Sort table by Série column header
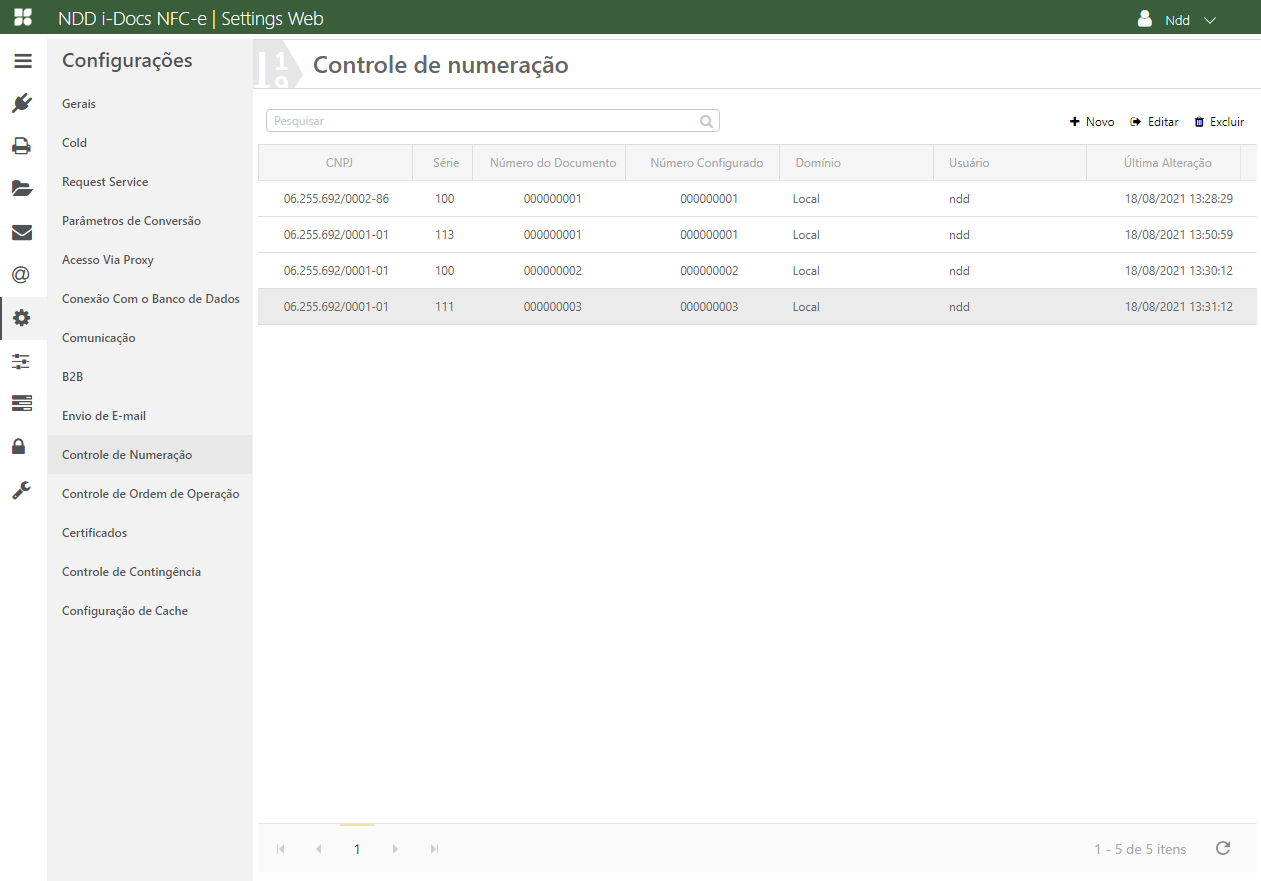1261x881 pixels. pyautogui.click(x=445, y=163)
